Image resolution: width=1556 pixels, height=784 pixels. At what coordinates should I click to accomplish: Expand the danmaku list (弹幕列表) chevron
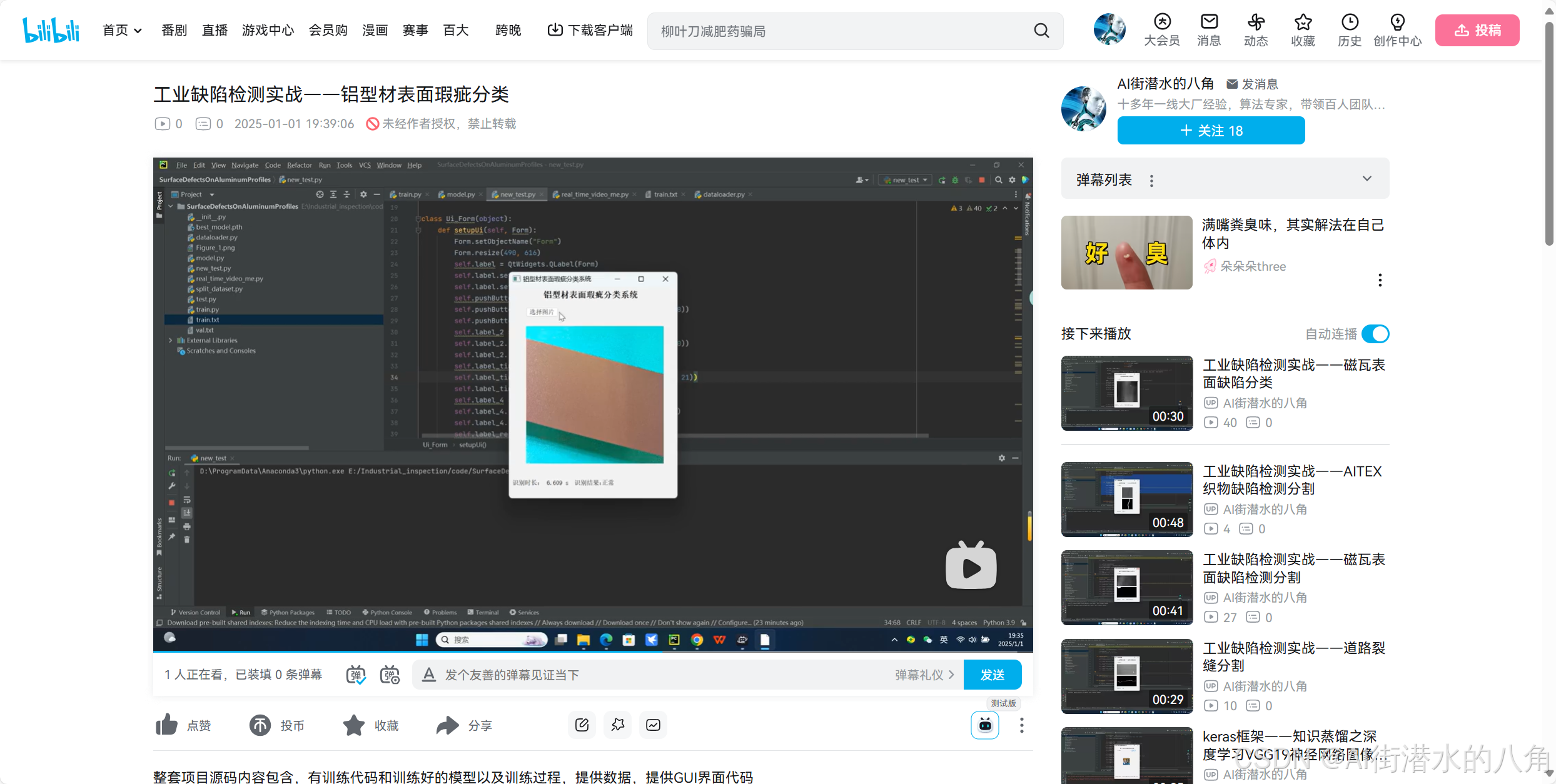1367,179
